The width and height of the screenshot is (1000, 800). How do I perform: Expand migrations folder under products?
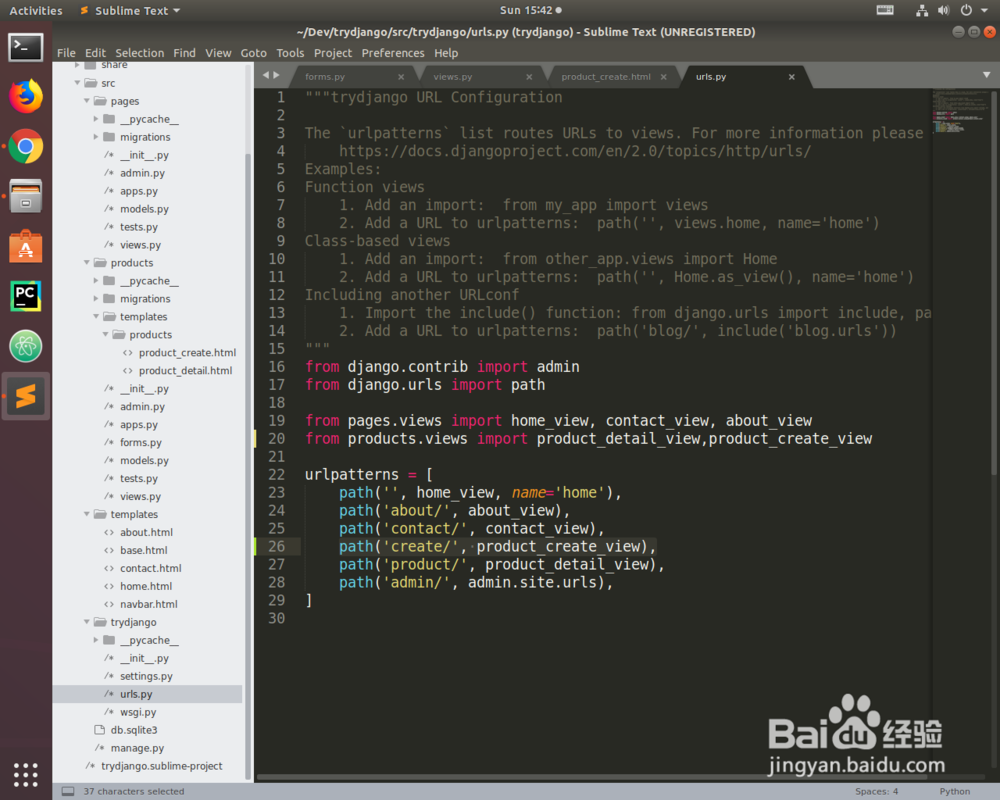[x=96, y=299]
